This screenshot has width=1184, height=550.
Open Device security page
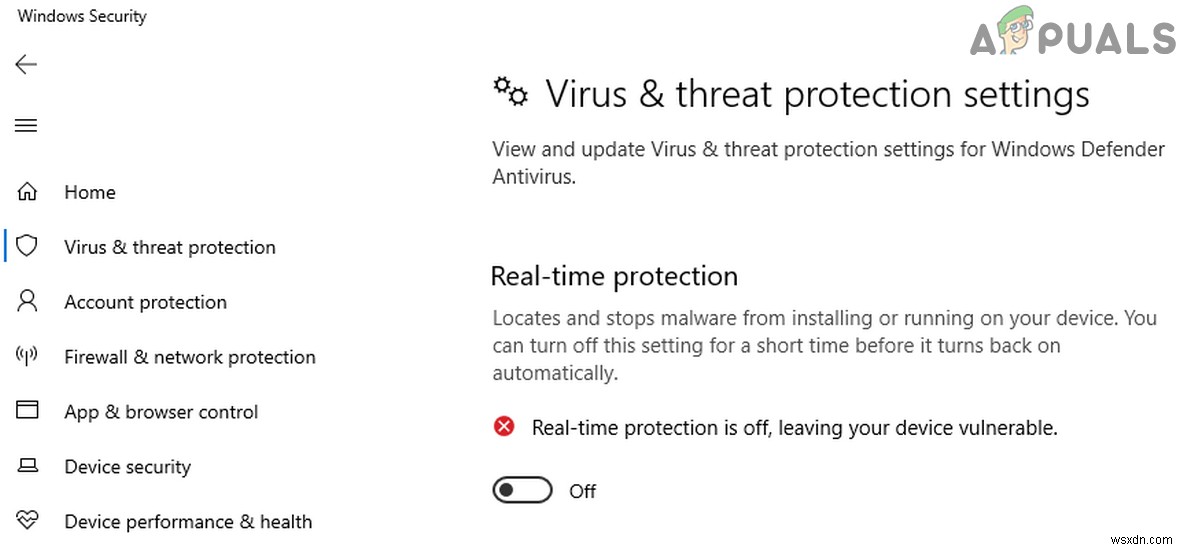(x=128, y=467)
